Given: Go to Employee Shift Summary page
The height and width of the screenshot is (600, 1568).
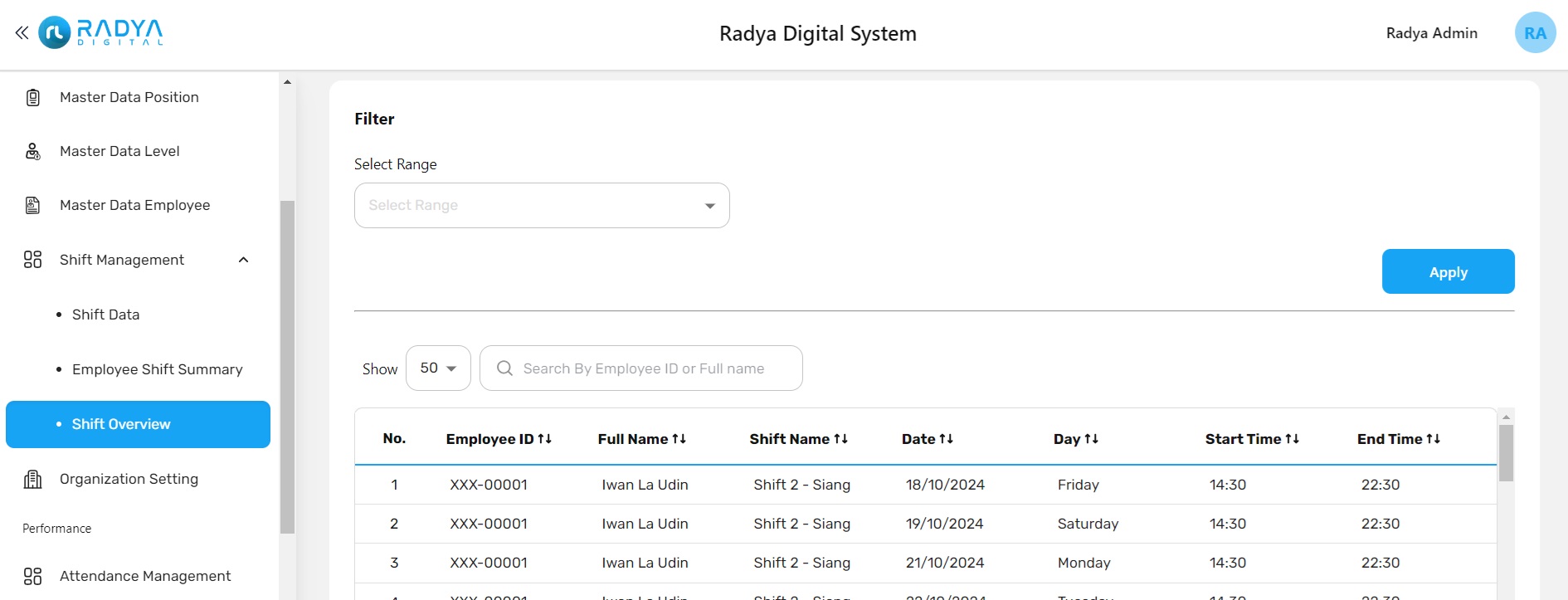Looking at the screenshot, I should coord(157,369).
